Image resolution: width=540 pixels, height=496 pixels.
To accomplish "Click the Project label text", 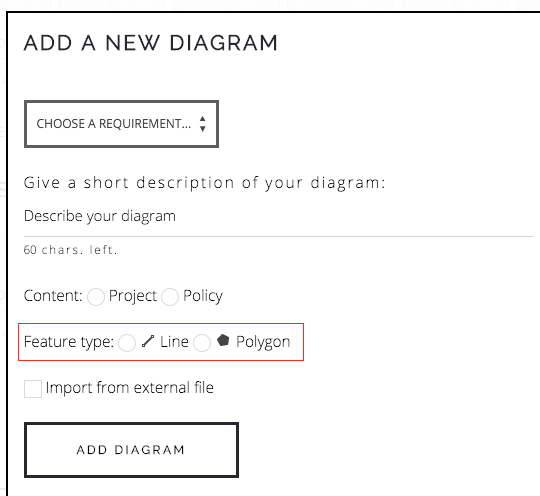I will 133,296.
